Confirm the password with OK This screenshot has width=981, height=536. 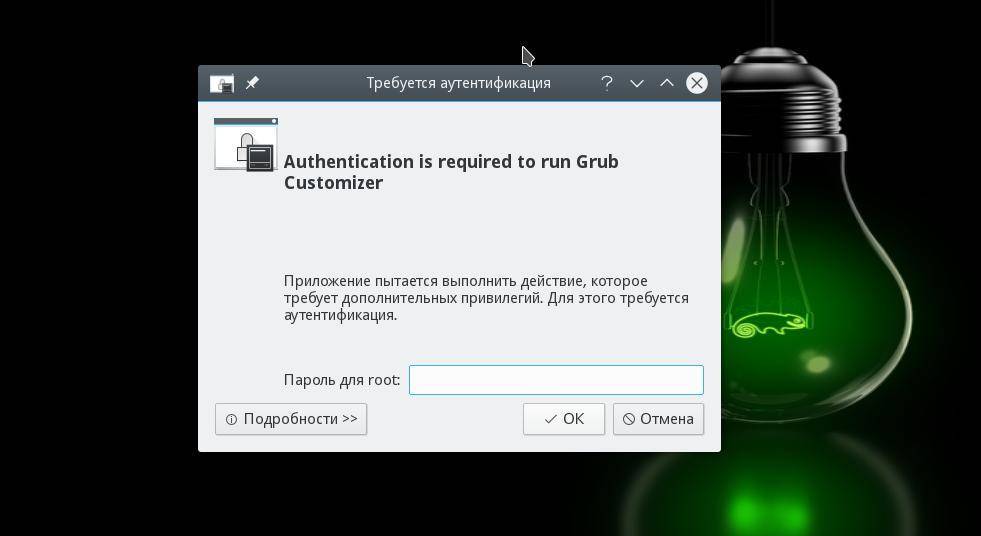[564, 419]
